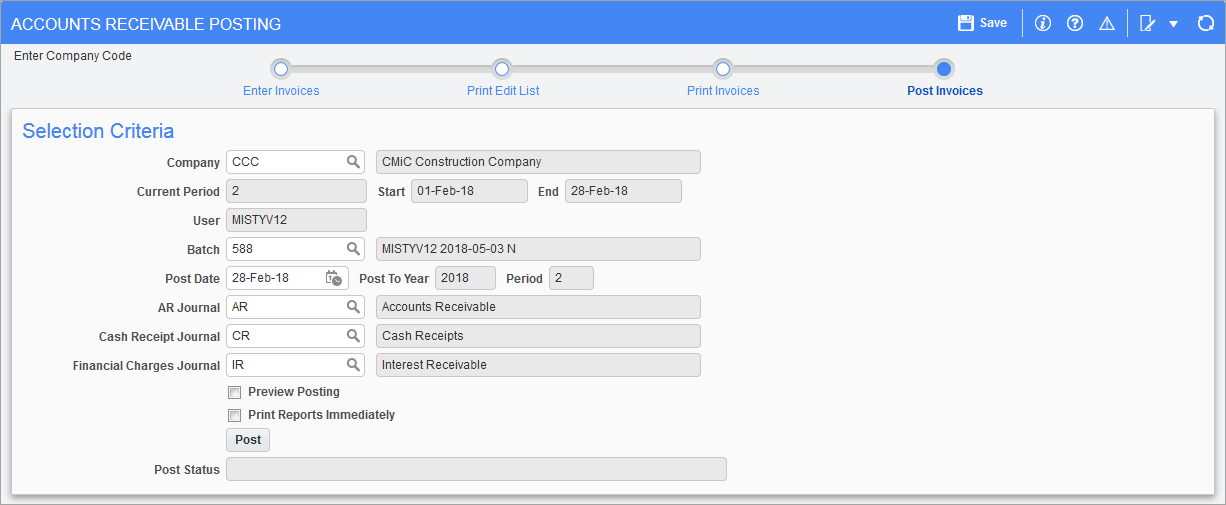Open Company lookup magnifier icon
Screen dimensions: 1226x505
353,162
